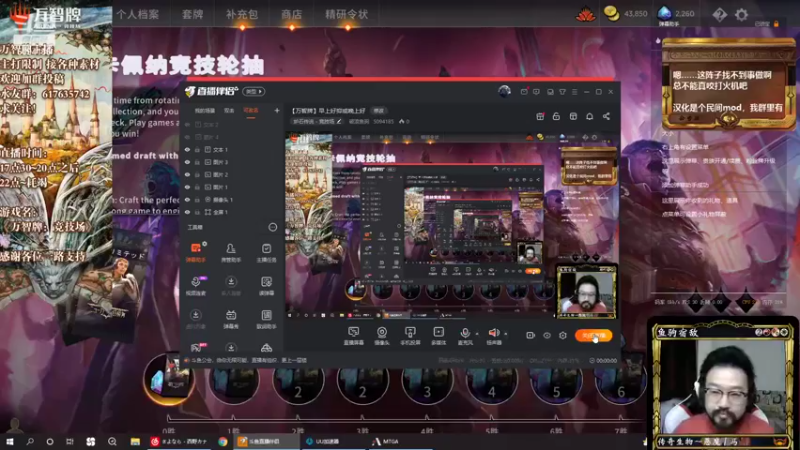Hide the 文本 1 layer
This screenshot has height=450, width=800.
click(187, 149)
